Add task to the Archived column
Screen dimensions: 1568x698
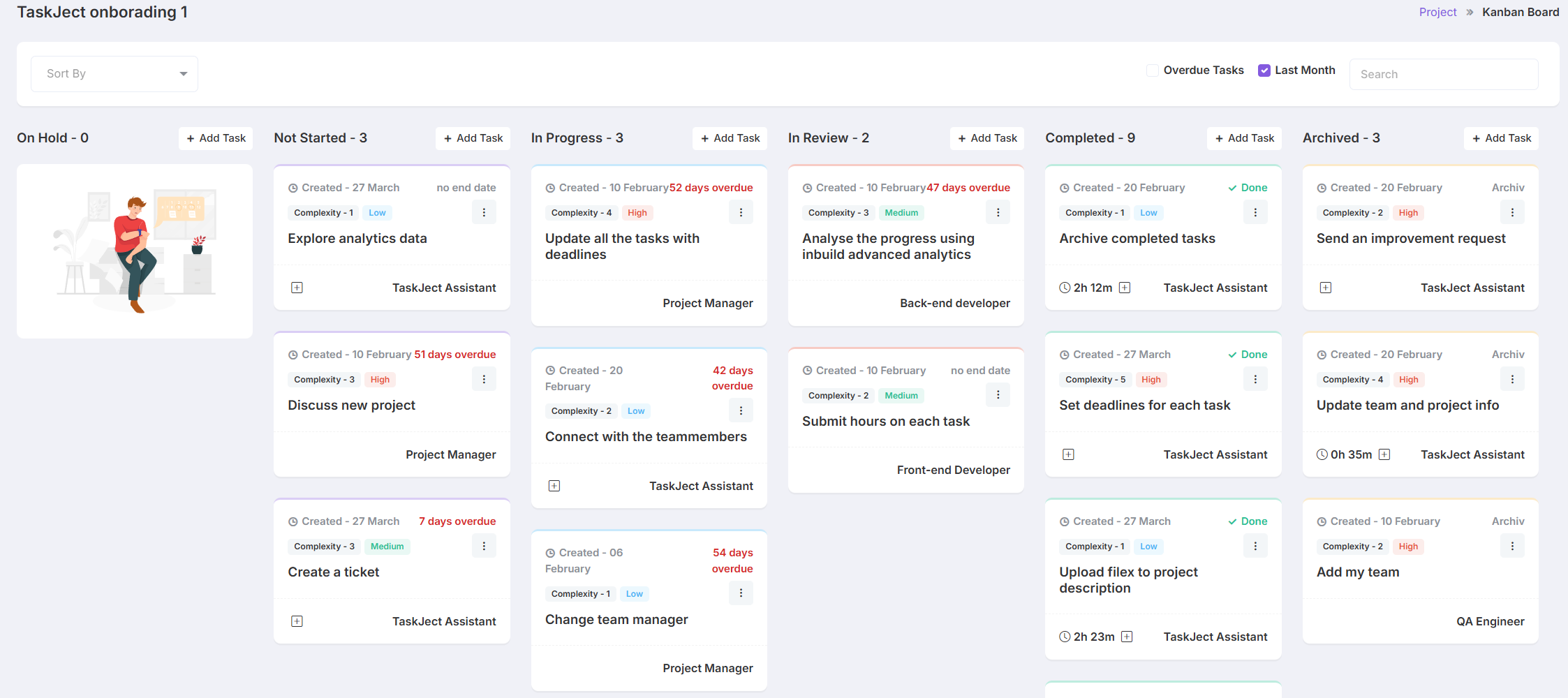click(1502, 138)
